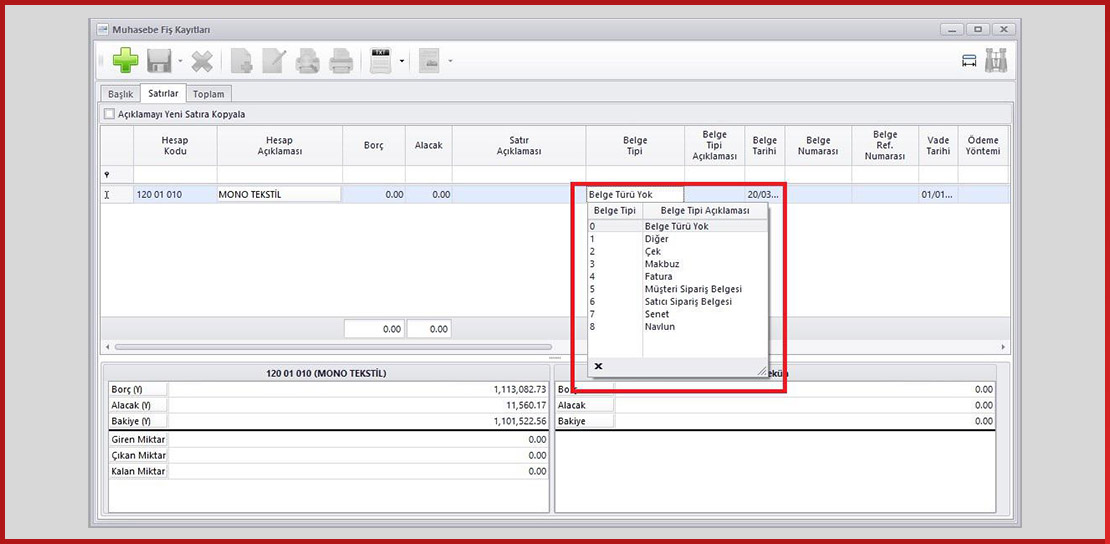
Task: Click the print preview icon
Action: click(x=307, y=61)
